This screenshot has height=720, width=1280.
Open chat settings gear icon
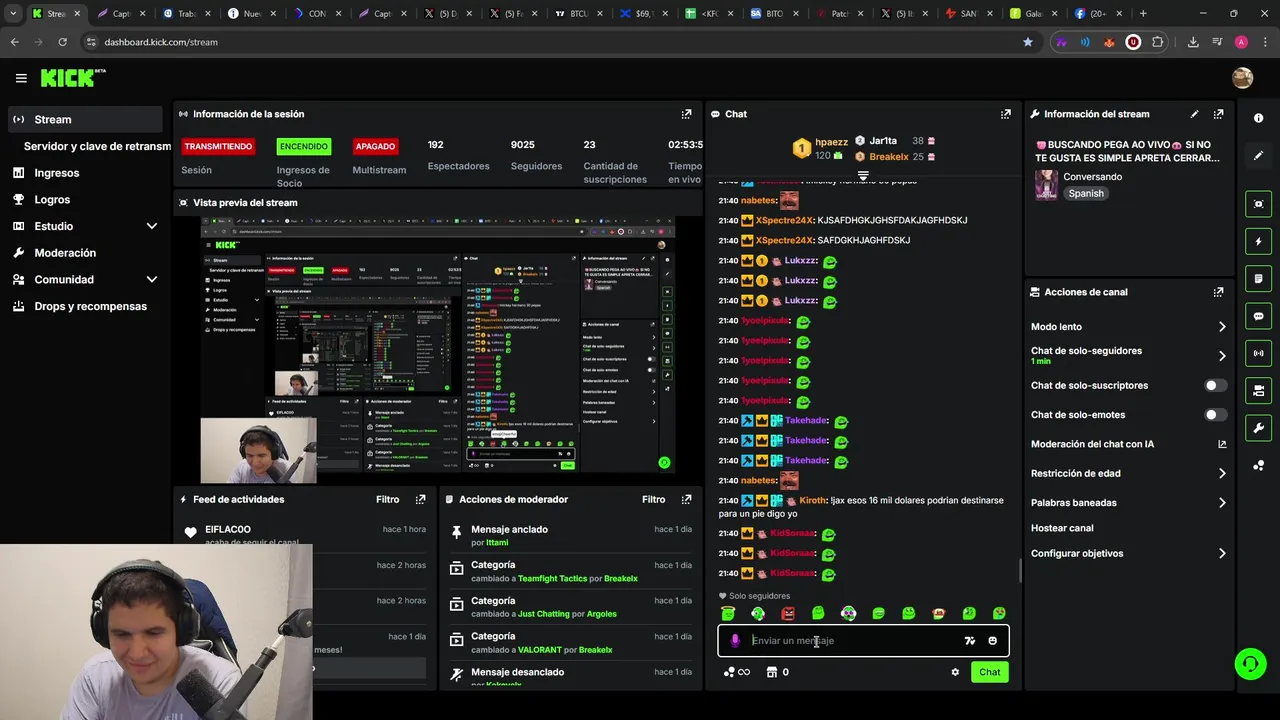(x=955, y=672)
